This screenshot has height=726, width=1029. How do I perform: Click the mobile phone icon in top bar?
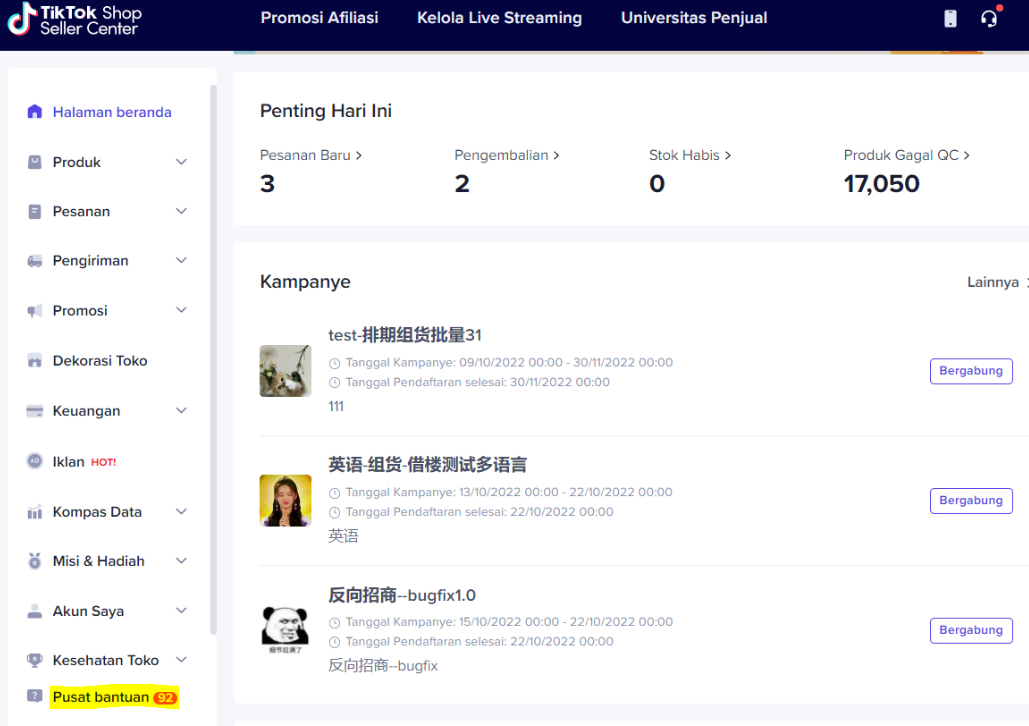pos(949,17)
